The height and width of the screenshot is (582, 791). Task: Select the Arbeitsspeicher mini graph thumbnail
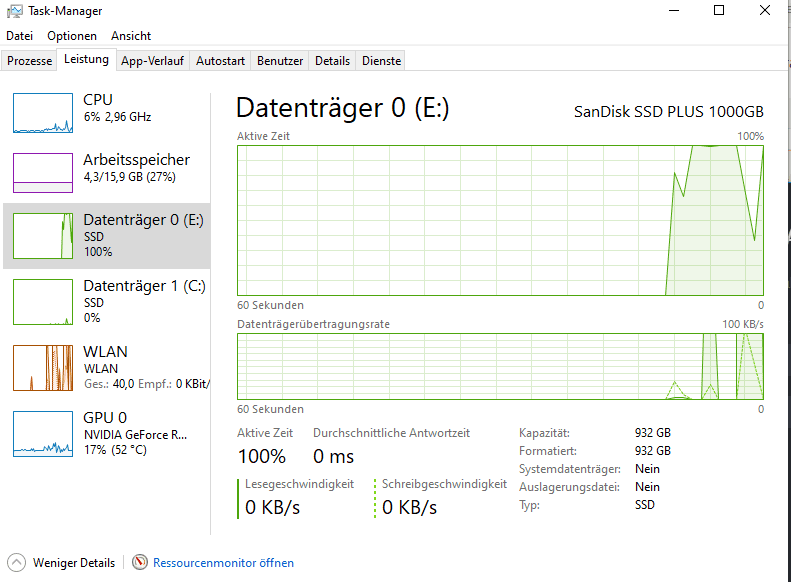[43, 173]
